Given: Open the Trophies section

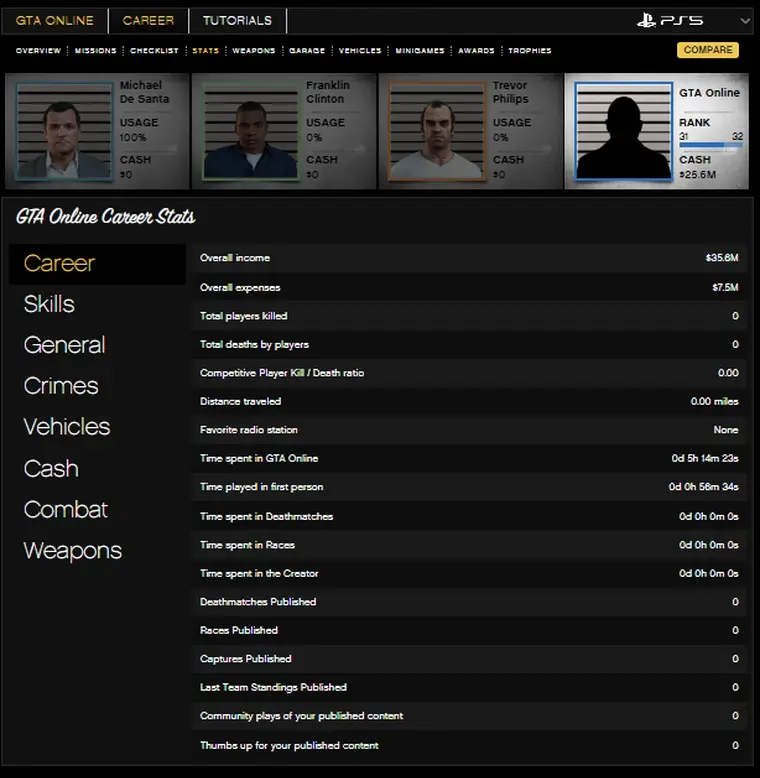Looking at the screenshot, I should coord(529,50).
